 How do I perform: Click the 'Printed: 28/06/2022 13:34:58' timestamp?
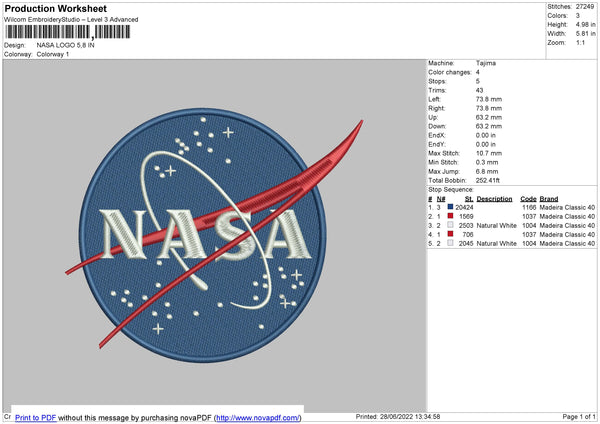point(398,417)
